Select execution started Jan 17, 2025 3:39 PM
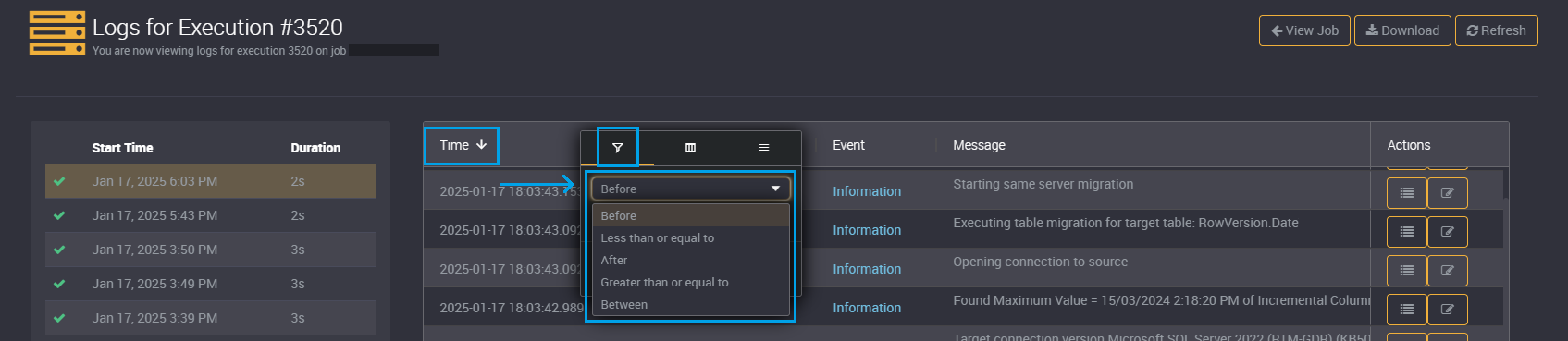 tap(210, 318)
